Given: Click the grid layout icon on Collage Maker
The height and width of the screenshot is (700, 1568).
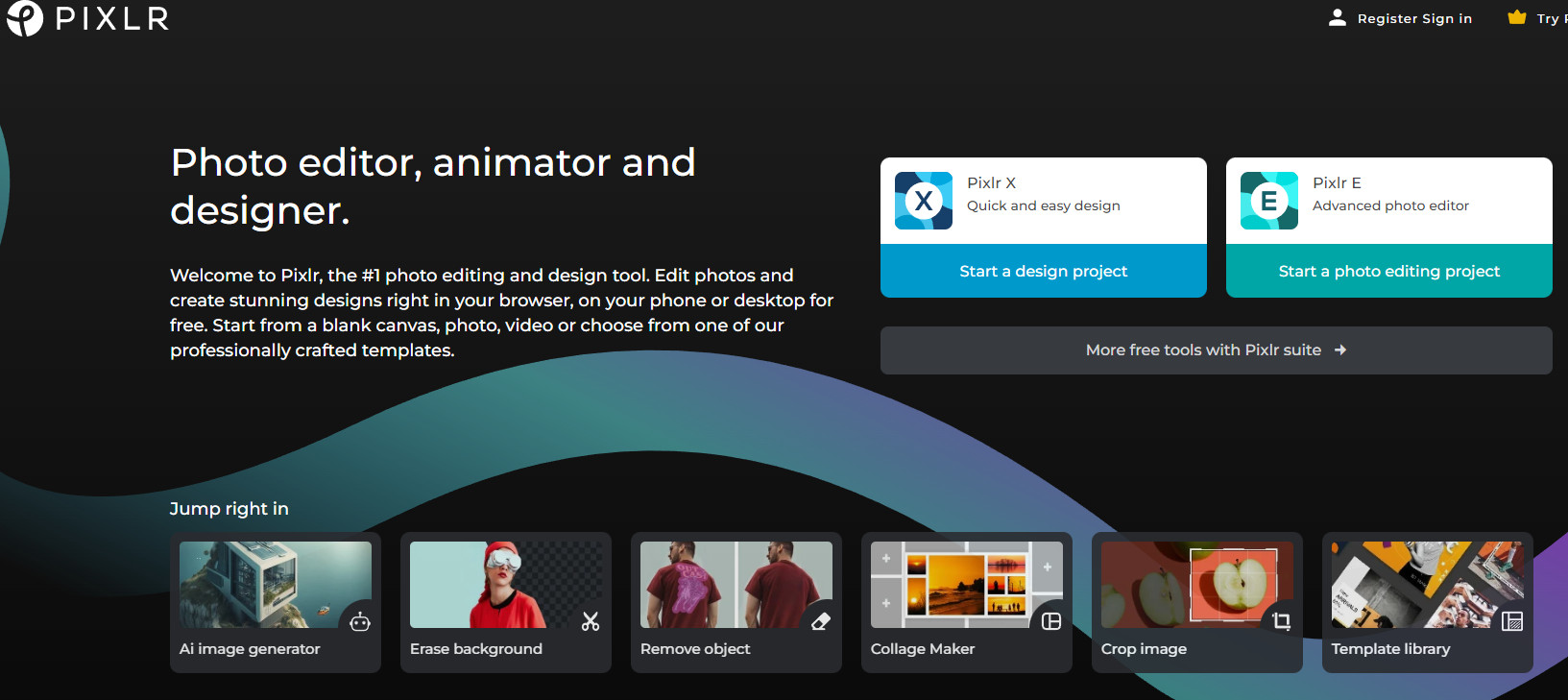Looking at the screenshot, I should pos(1051,621).
